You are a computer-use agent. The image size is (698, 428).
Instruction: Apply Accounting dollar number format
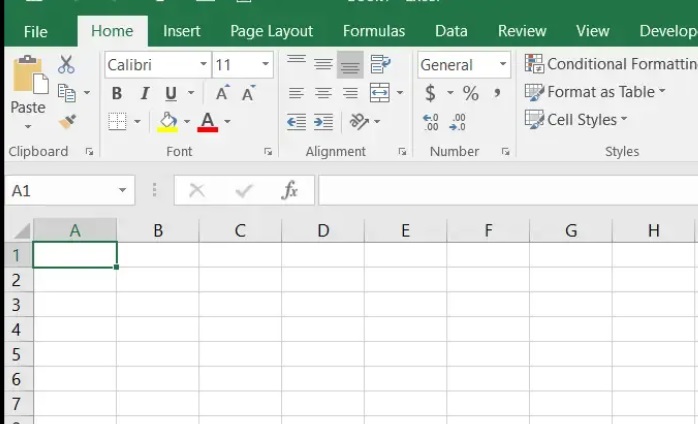[x=430, y=93]
